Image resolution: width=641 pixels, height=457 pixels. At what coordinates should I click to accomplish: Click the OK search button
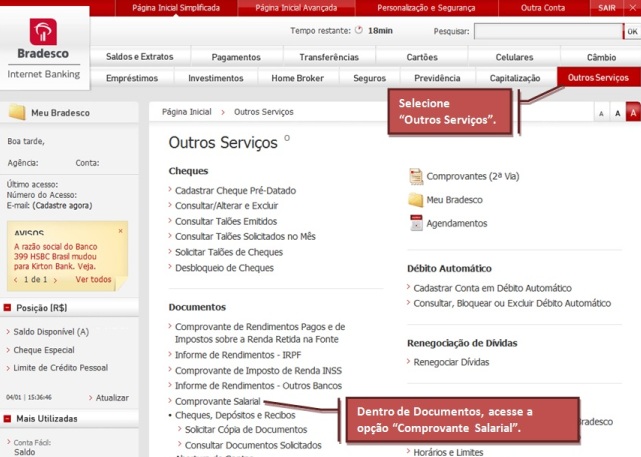click(632, 31)
